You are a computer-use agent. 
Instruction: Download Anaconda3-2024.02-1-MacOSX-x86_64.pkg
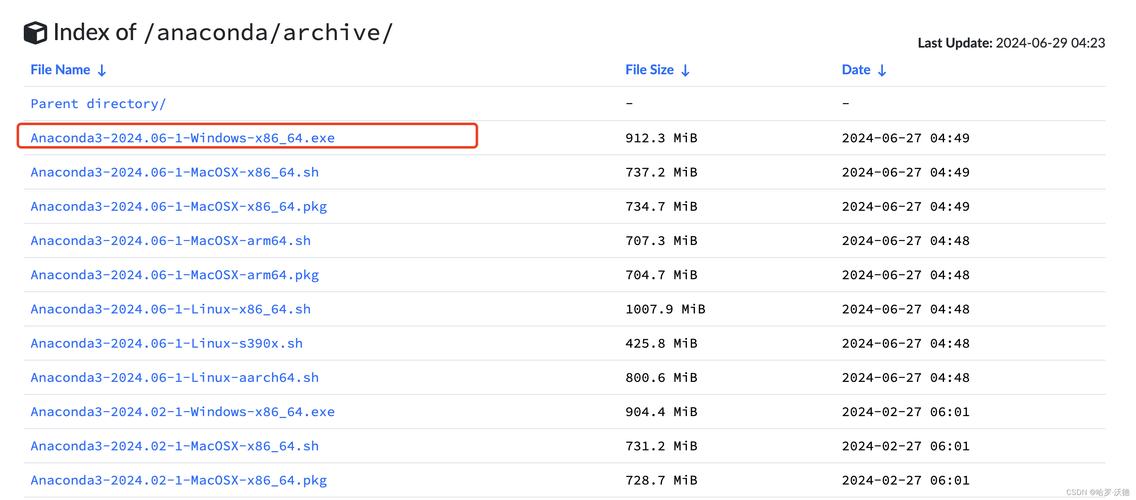(x=178, y=480)
